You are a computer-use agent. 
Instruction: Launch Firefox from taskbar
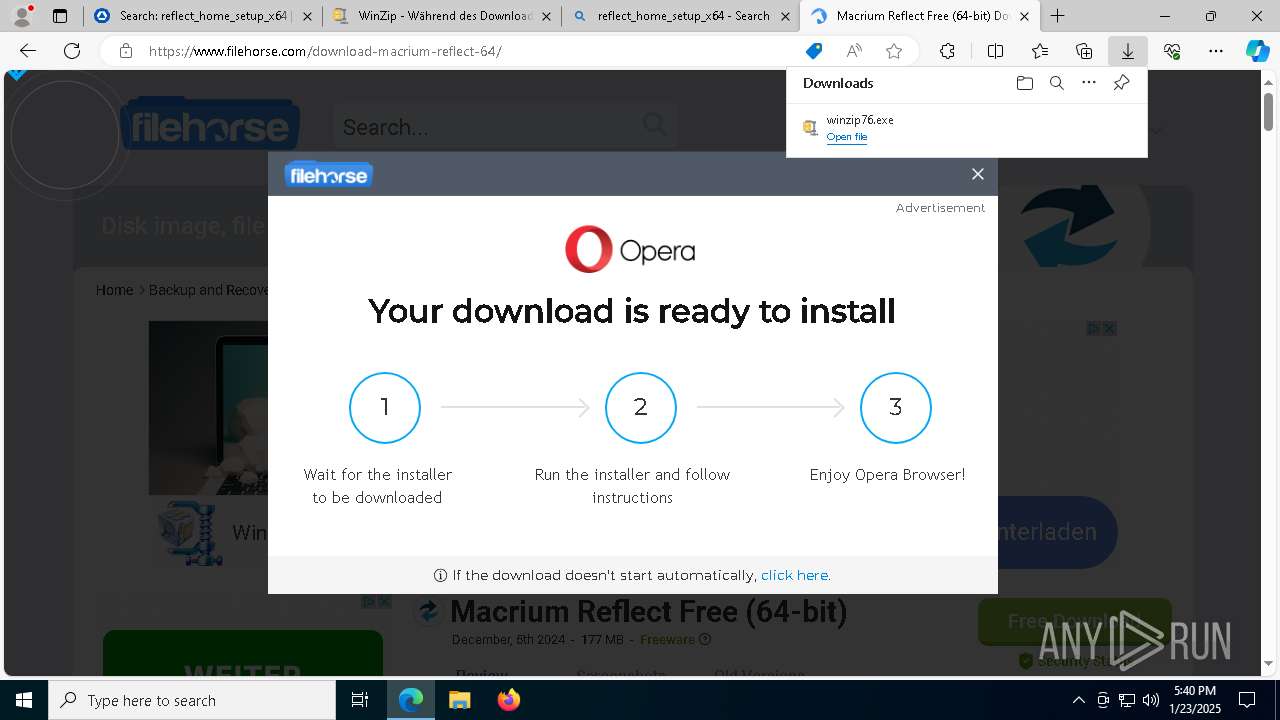pyautogui.click(x=508, y=700)
